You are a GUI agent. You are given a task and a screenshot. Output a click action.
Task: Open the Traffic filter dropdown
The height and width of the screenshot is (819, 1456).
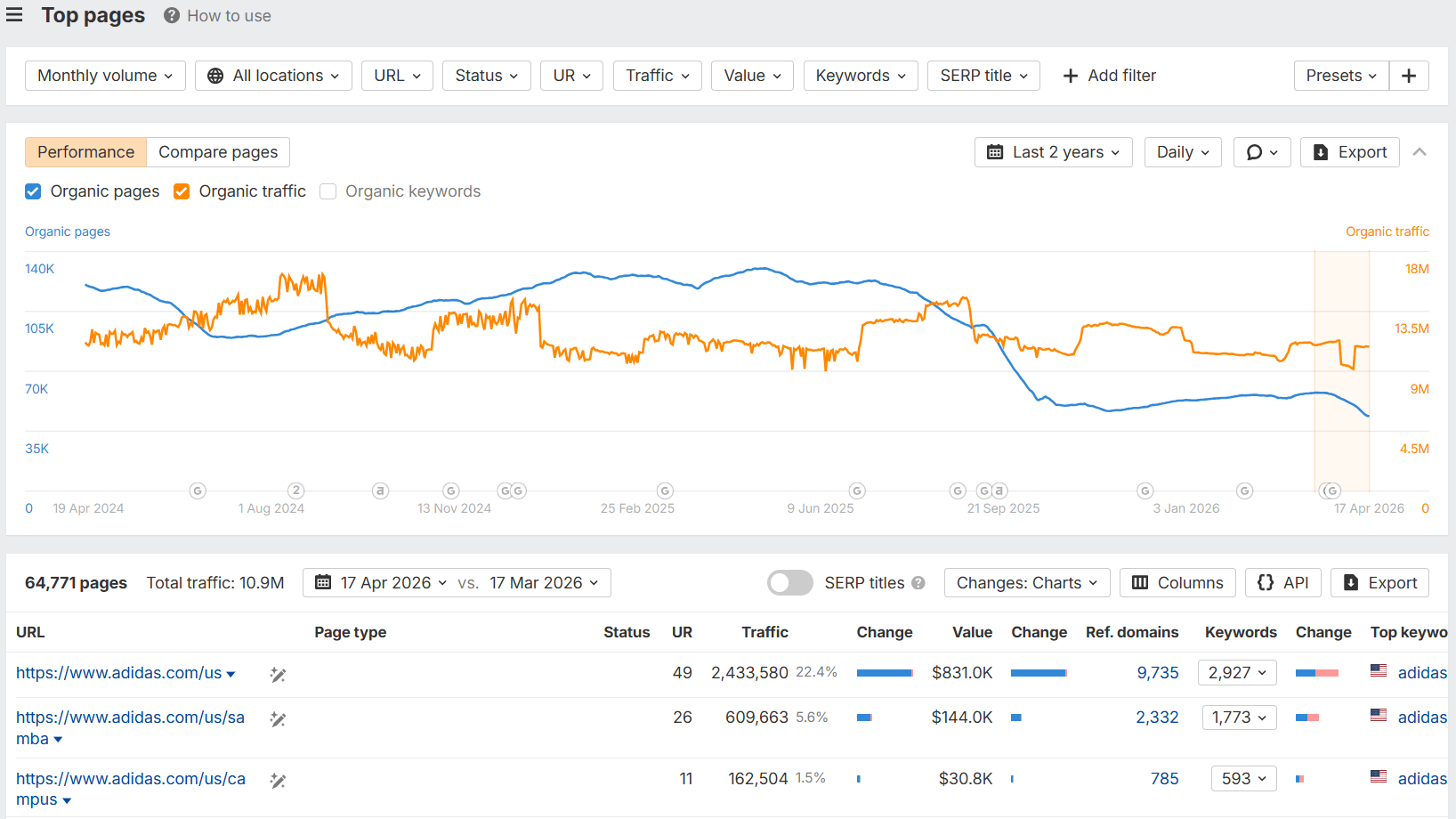tap(658, 76)
